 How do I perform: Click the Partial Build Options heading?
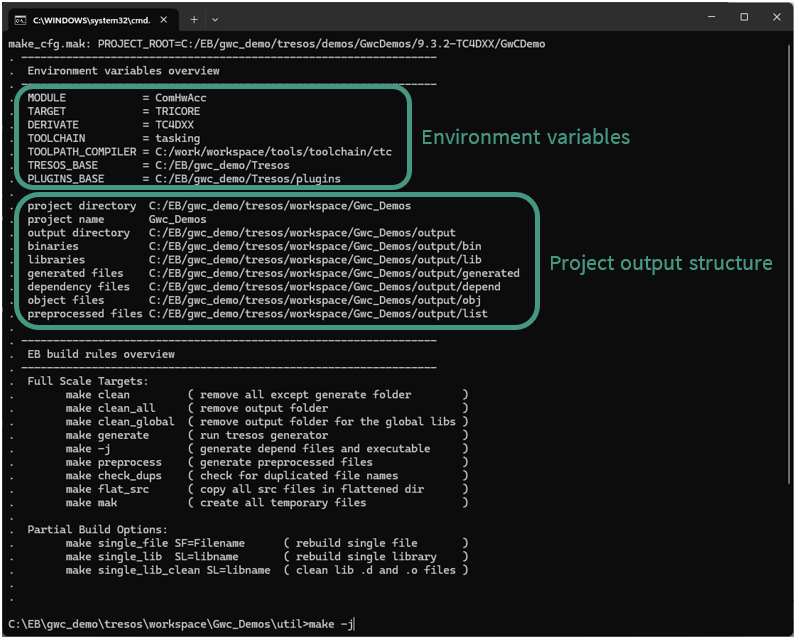[x=97, y=529]
